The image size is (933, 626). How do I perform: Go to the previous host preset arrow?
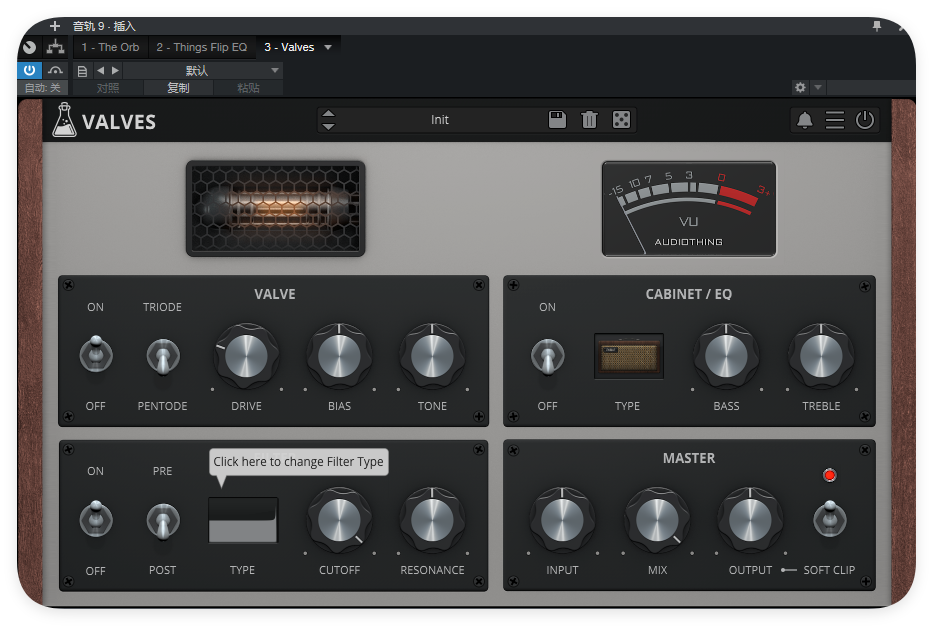coord(101,70)
